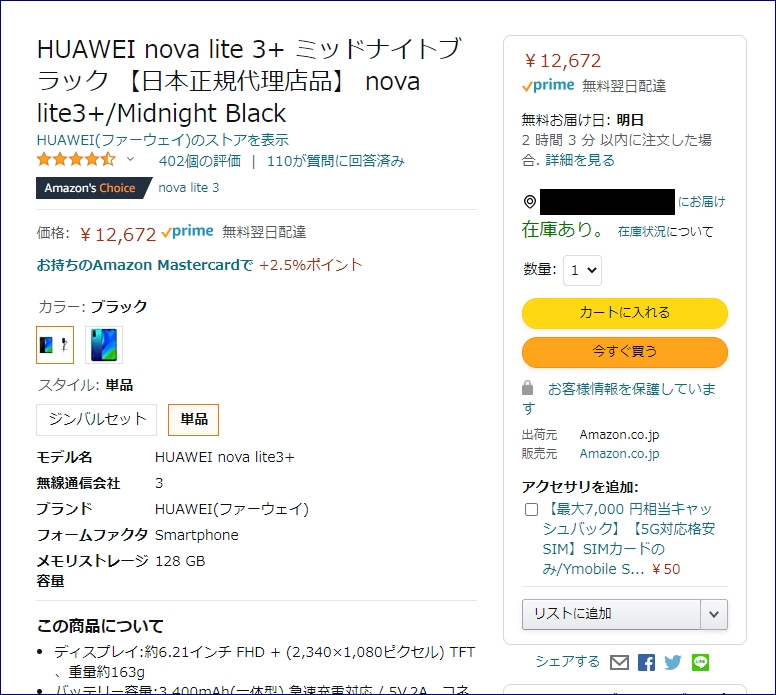This screenshot has width=776, height=695.
Task: Check the SIM card accessory checkbox
Action: [531, 509]
